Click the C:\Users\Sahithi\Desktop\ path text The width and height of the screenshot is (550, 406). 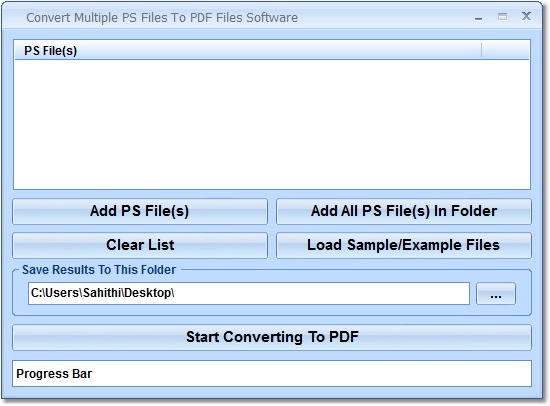[x=102, y=293]
